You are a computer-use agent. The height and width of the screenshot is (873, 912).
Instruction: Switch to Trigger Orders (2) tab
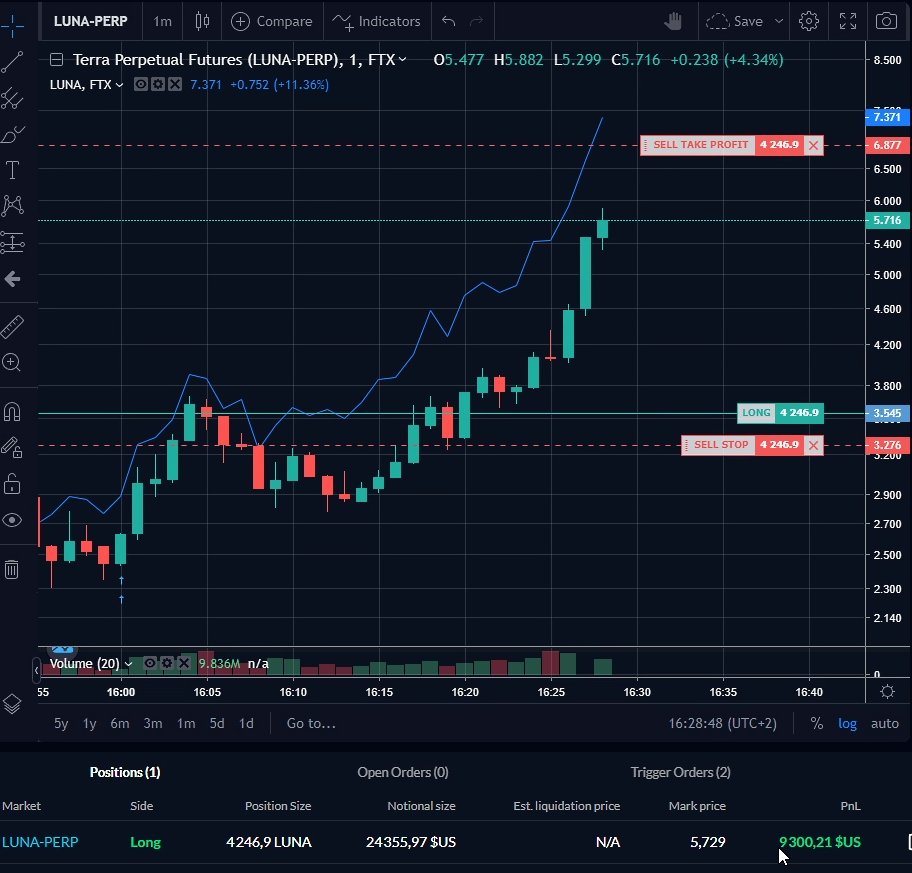click(681, 772)
